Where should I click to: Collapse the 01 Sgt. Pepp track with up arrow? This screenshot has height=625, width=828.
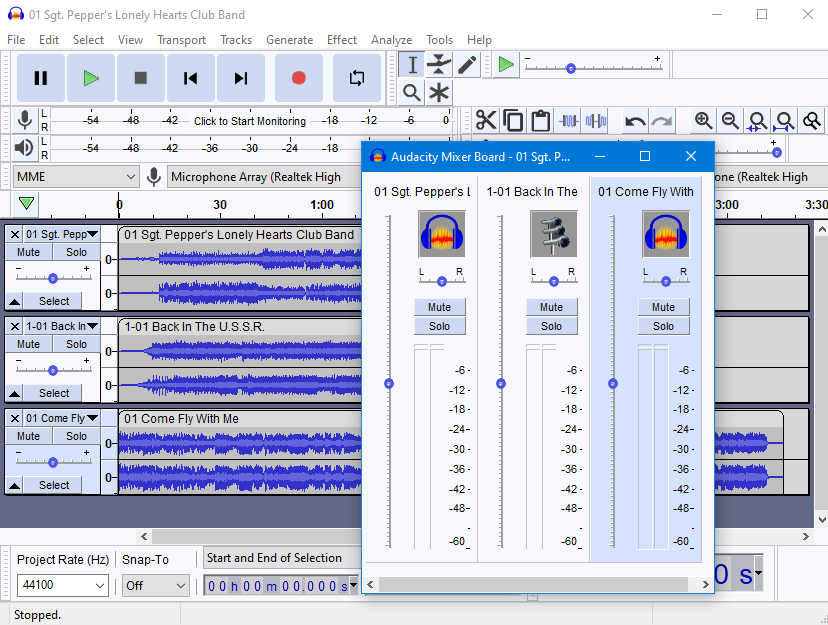[x=14, y=301]
